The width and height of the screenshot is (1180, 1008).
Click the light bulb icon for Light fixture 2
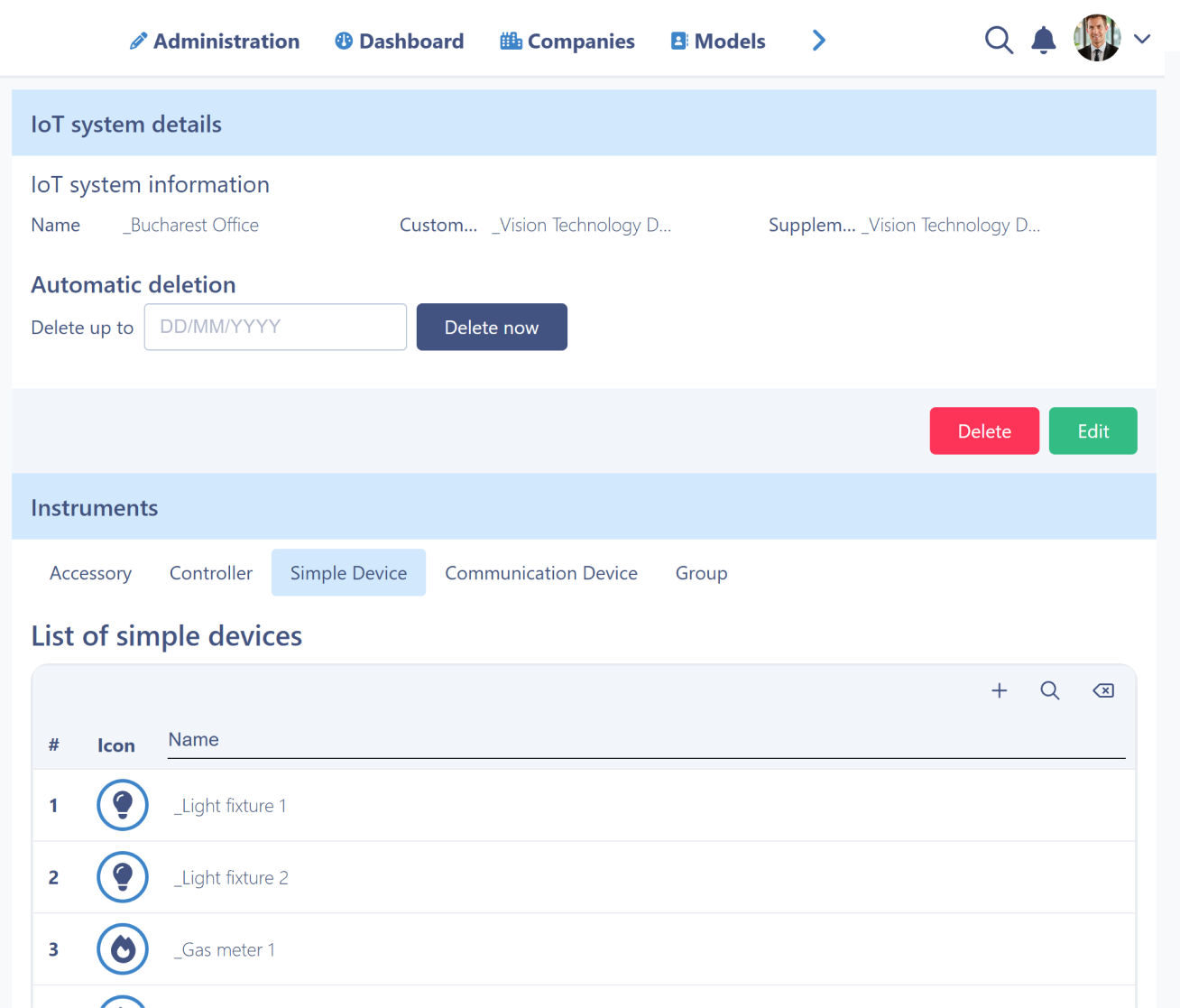click(x=123, y=877)
